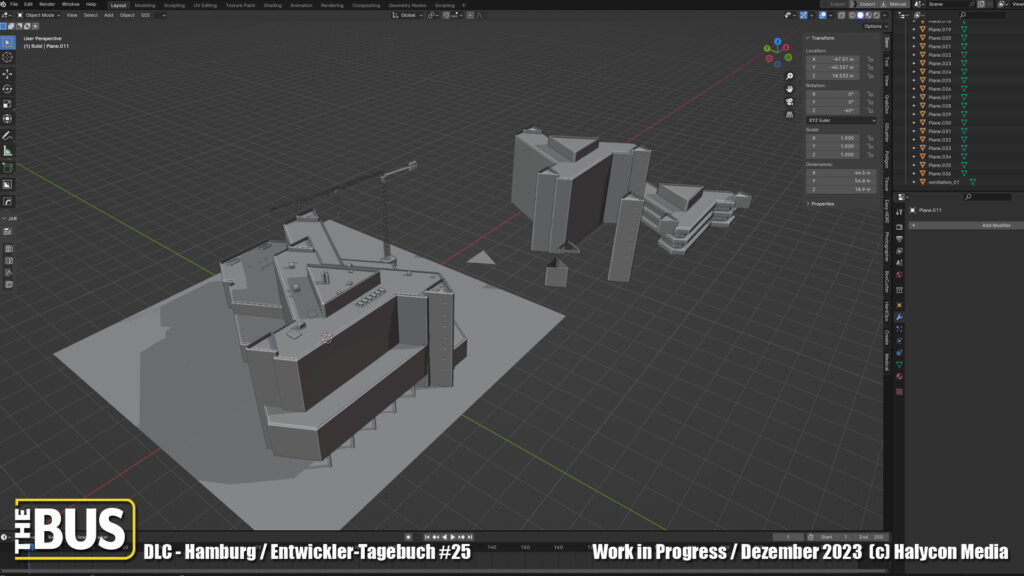Select the Annotate pencil tool
This screenshot has width=1024, height=576.
(x=7, y=135)
